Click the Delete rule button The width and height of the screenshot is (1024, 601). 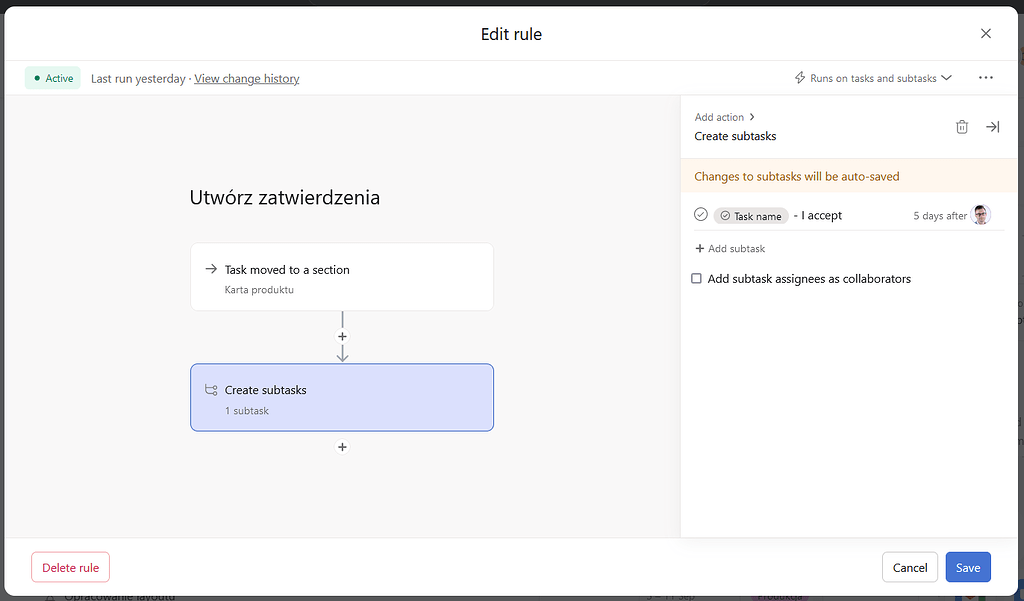point(71,567)
